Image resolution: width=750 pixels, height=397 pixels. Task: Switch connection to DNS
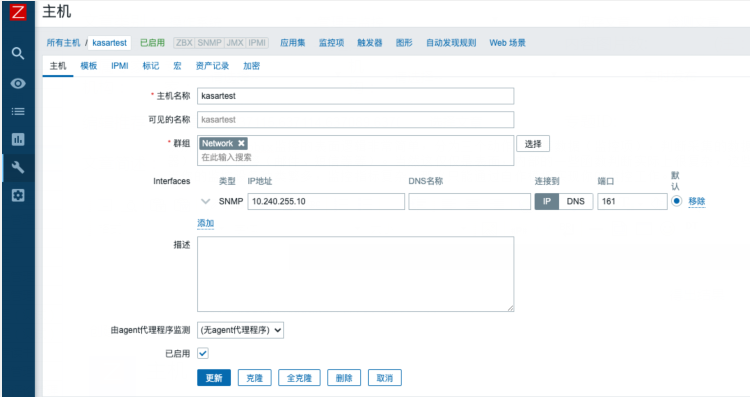click(x=575, y=201)
